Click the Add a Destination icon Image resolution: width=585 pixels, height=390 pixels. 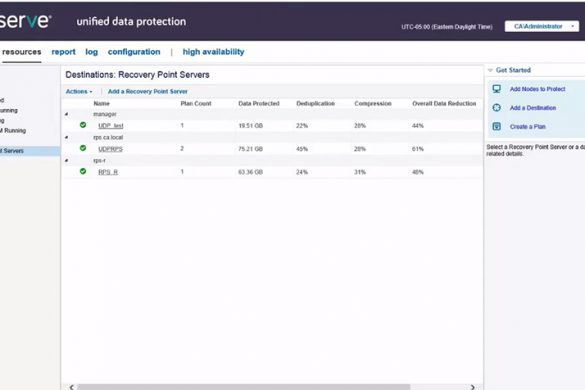(497, 107)
